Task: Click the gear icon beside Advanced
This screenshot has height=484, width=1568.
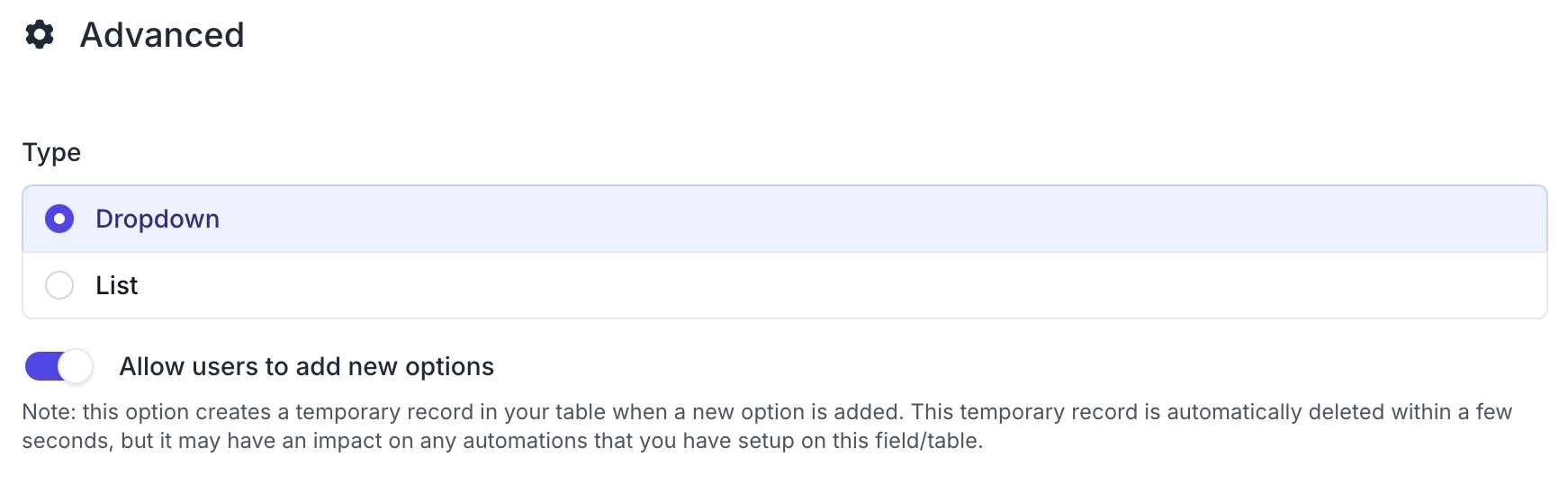Action: (40, 35)
